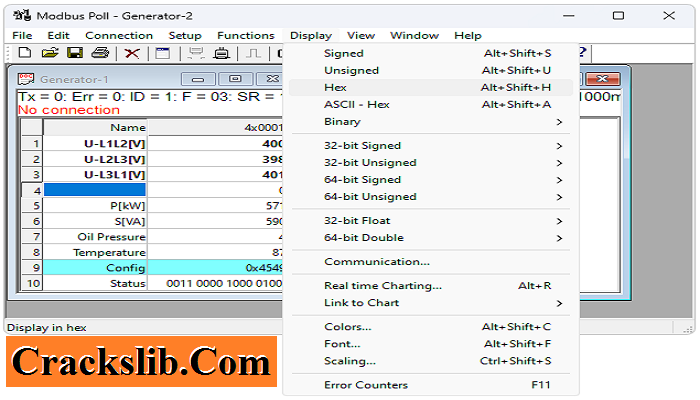
Task: Click the Modbus Poll application title icon
Action: (22, 16)
